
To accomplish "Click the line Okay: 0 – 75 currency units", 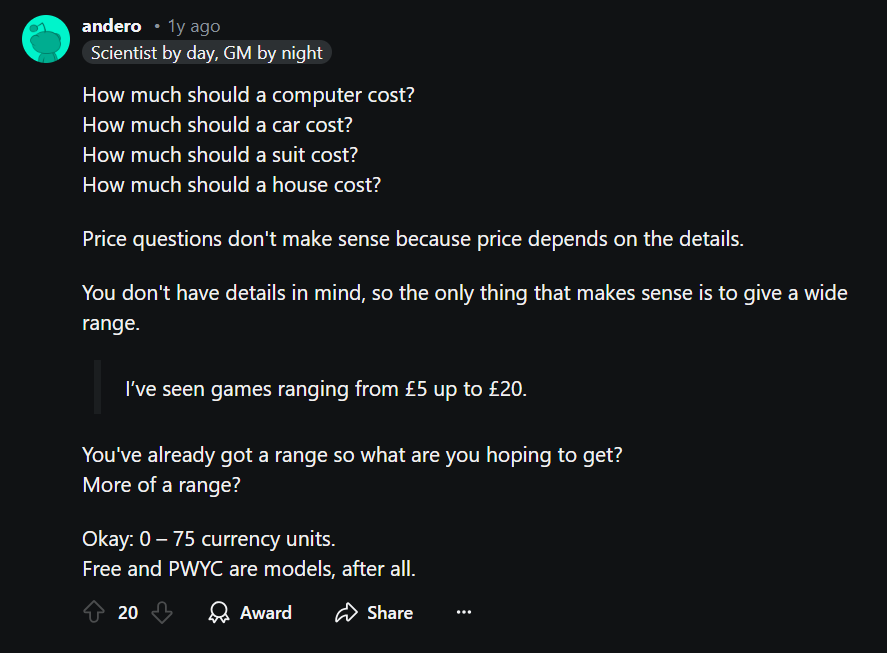I will [x=209, y=539].
